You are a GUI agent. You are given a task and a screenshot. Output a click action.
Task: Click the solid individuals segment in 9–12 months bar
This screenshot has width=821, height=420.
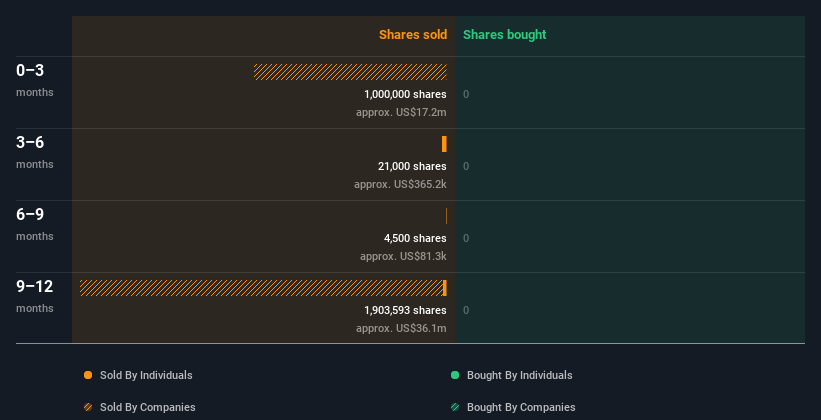pos(445,288)
